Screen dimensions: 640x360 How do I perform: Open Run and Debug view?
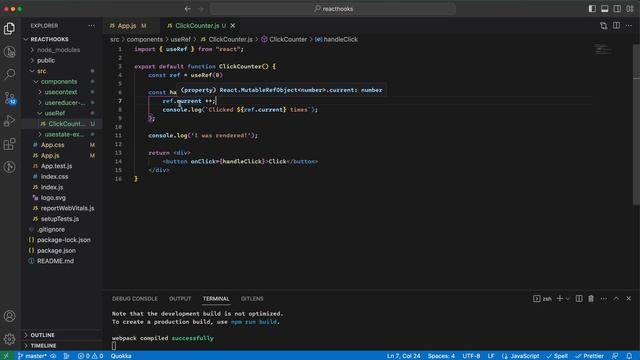tap(9, 121)
